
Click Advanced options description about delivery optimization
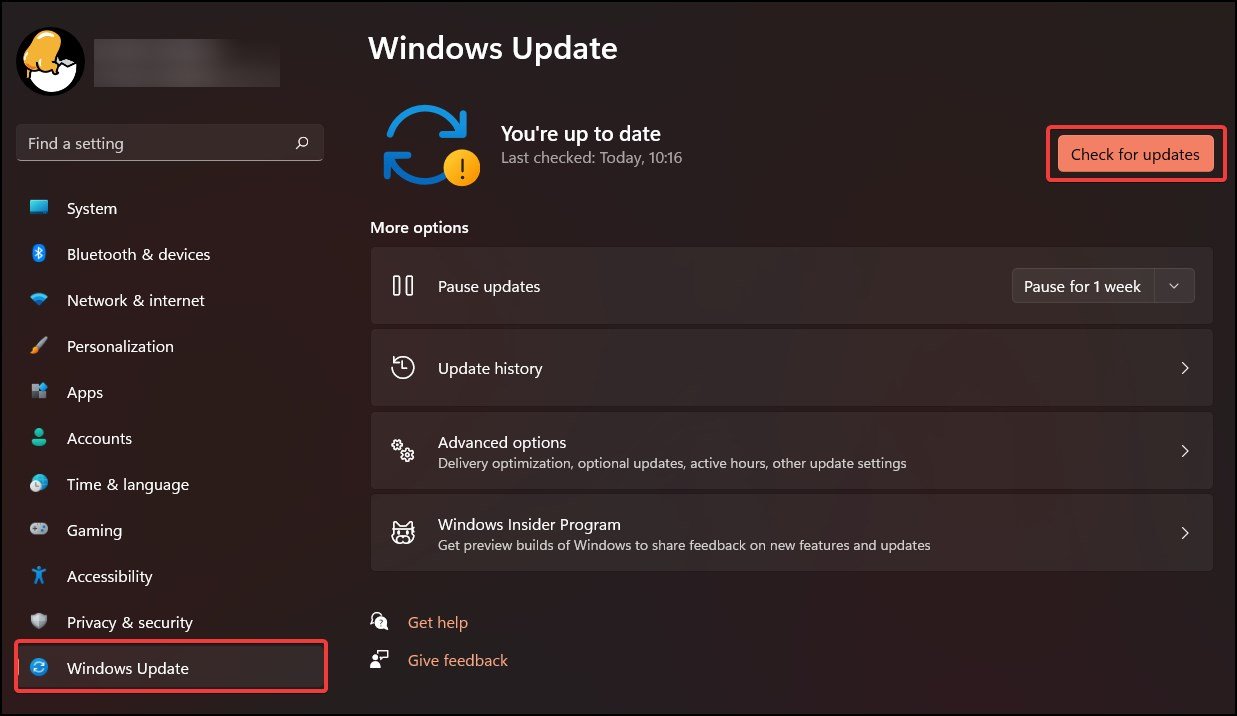click(x=672, y=464)
